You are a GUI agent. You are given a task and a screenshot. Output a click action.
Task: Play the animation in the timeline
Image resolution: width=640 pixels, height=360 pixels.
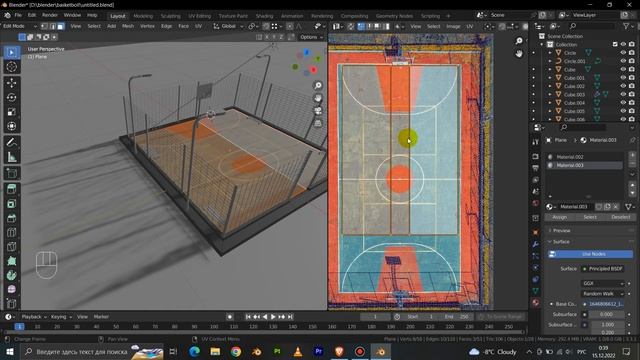[x=273, y=317]
